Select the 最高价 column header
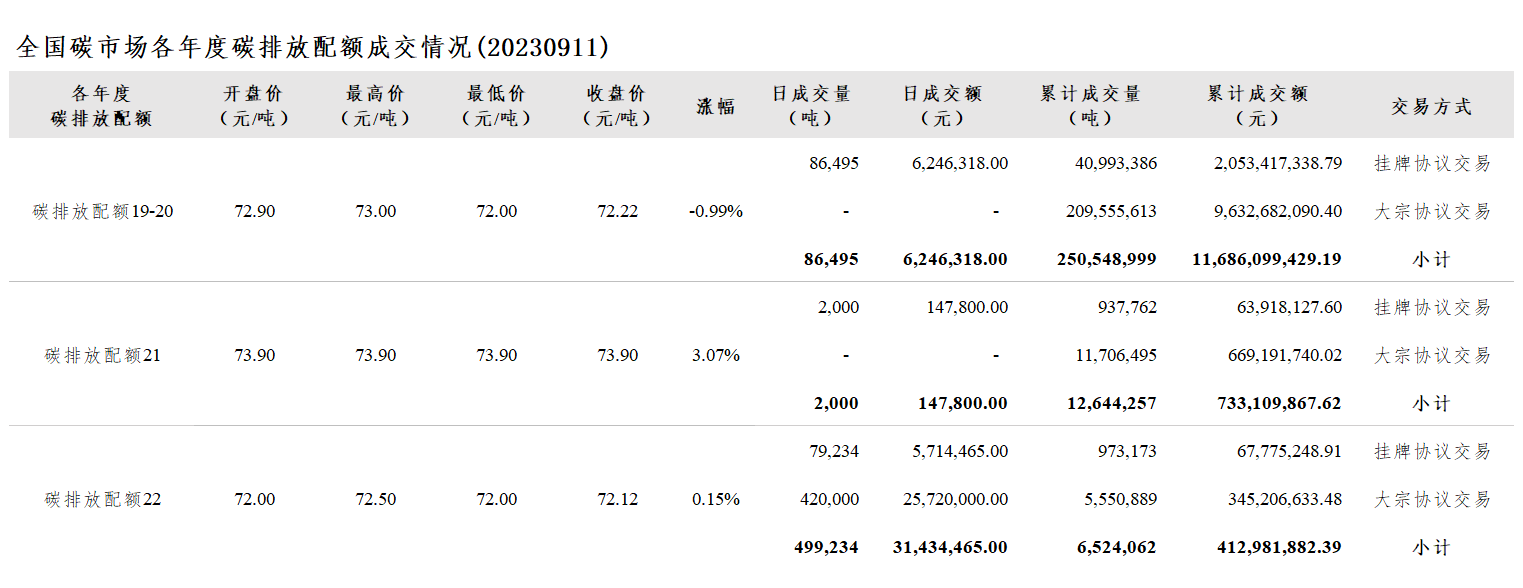This screenshot has height=588, width=1523. pos(375,106)
